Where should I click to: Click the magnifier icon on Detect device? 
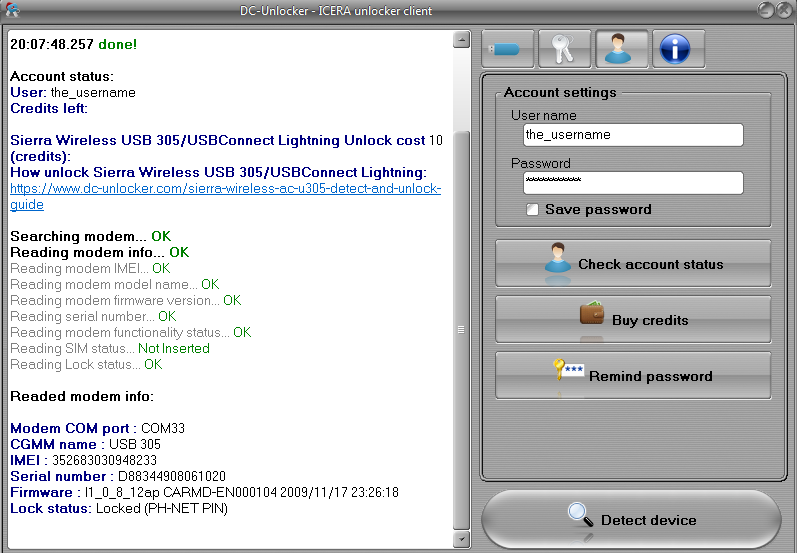click(x=580, y=516)
